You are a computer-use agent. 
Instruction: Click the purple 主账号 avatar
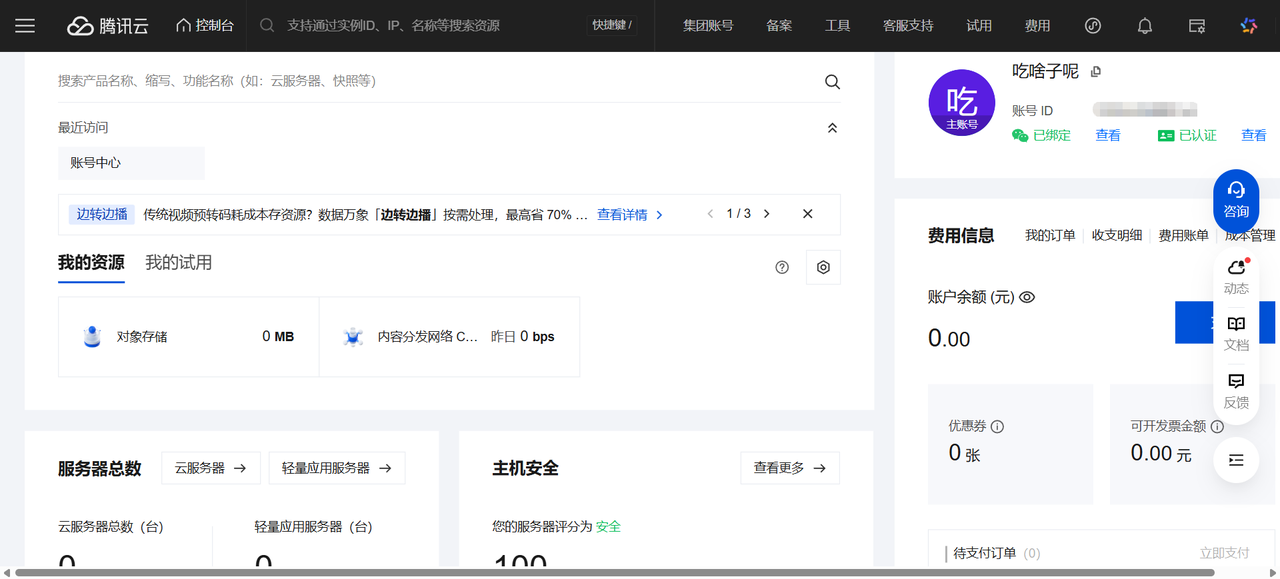click(962, 103)
